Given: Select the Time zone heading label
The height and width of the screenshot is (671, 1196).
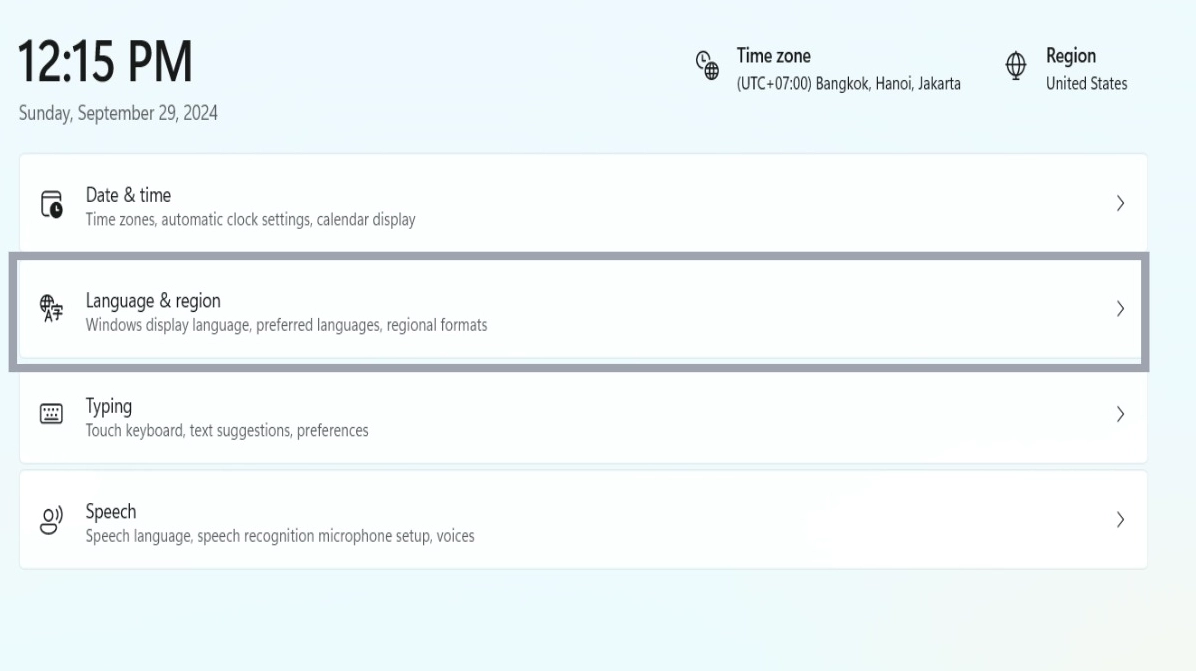Looking at the screenshot, I should point(773,56).
